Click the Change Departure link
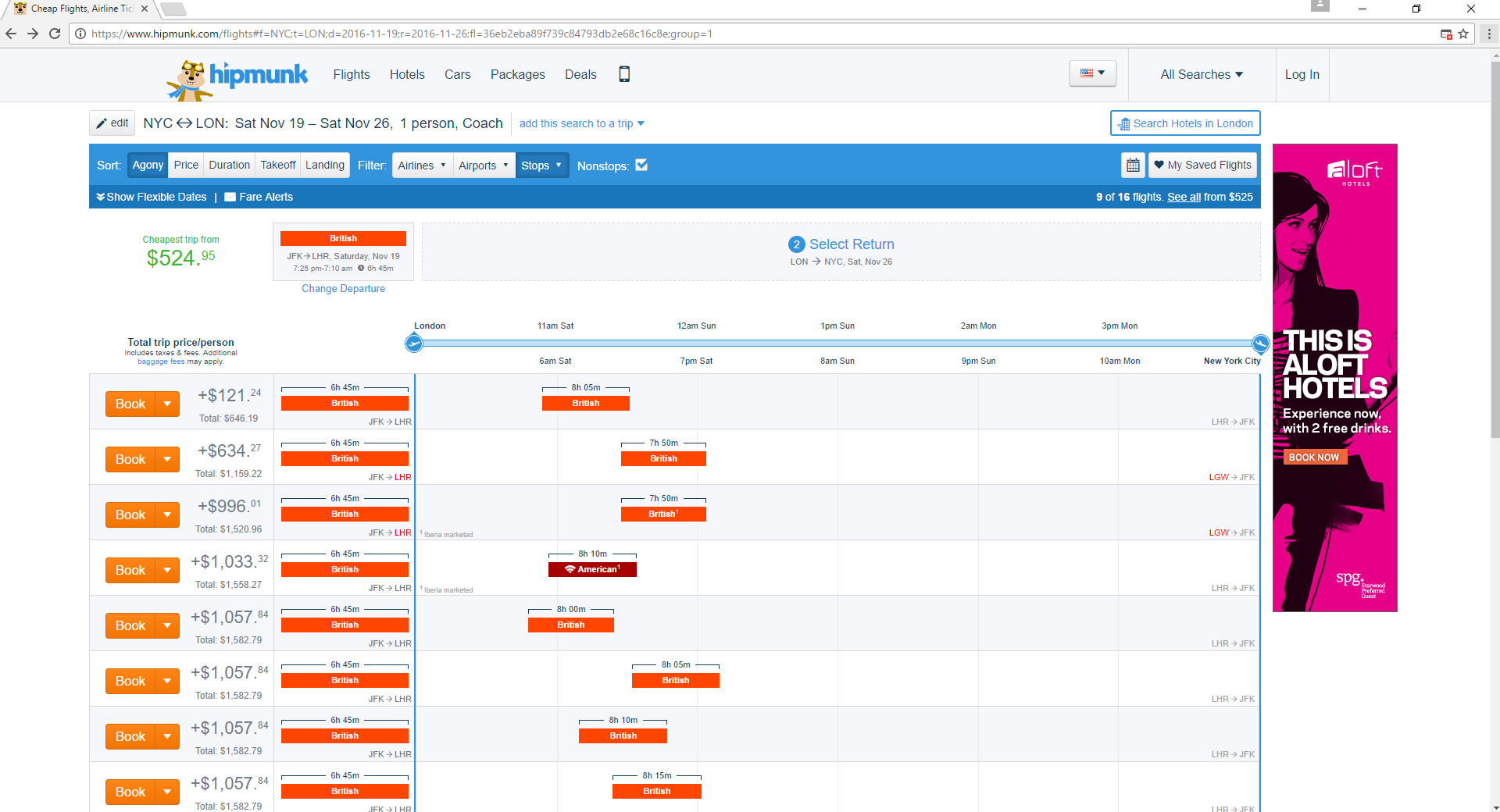Screen dimensions: 1500x812 [x=343, y=289]
